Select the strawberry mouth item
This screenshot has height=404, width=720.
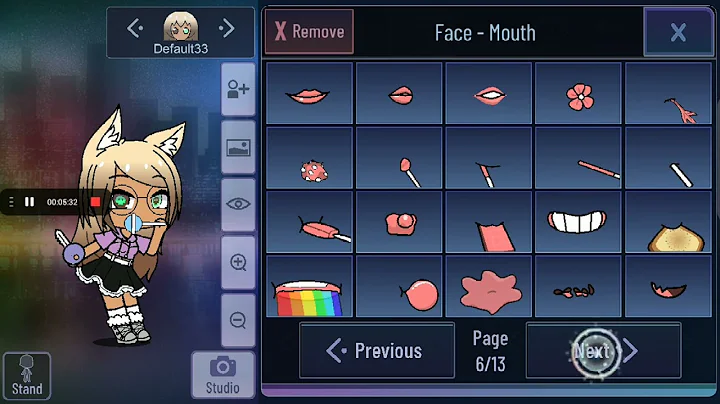tap(309, 158)
